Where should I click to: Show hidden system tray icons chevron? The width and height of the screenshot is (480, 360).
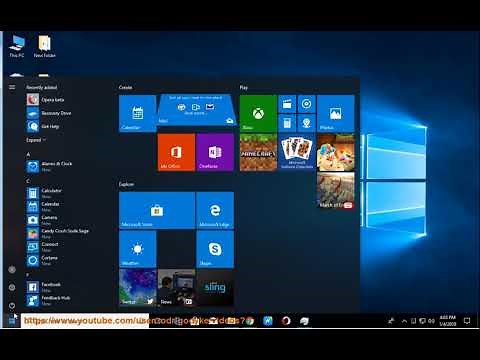(x=404, y=321)
